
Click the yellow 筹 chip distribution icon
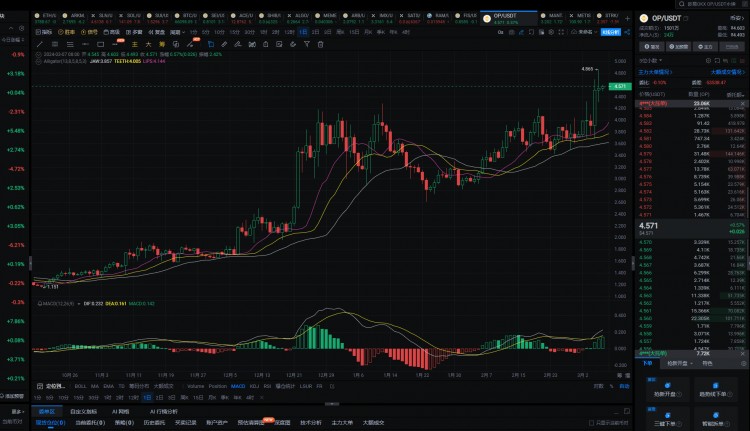(x=162, y=44)
